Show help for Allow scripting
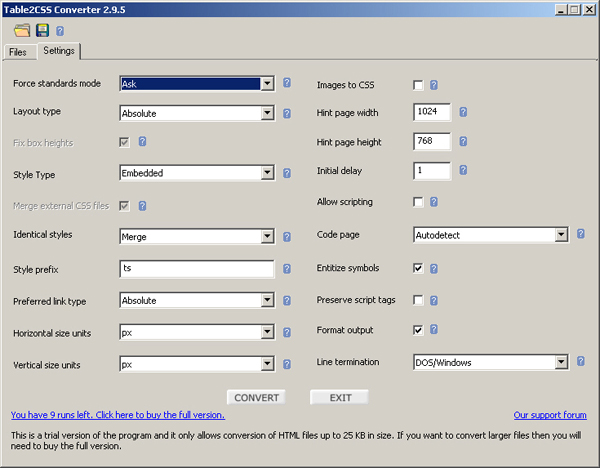The image size is (600, 468). (434, 202)
